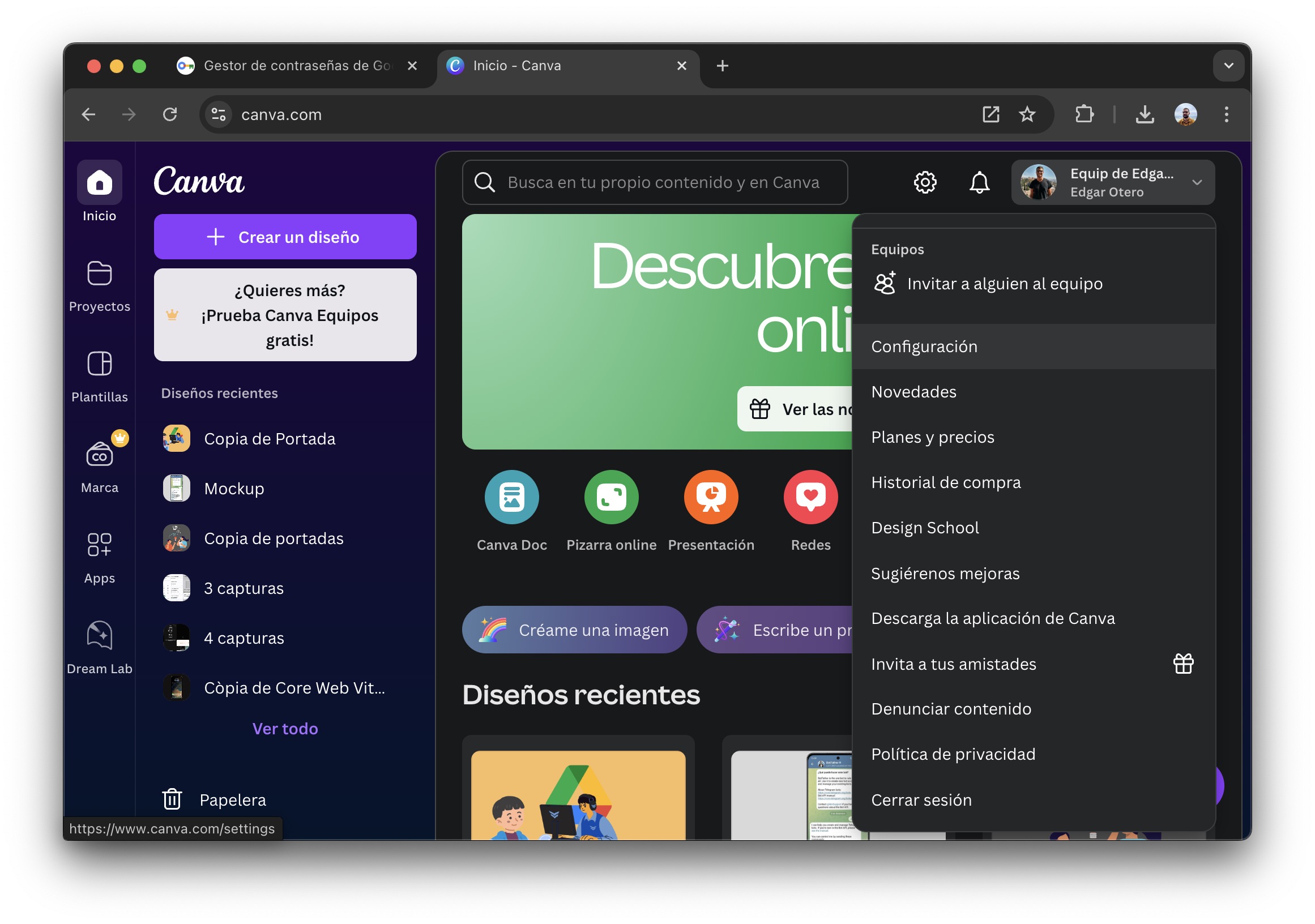
Task: Click the Presentación circle icon
Action: pos(711,498)
